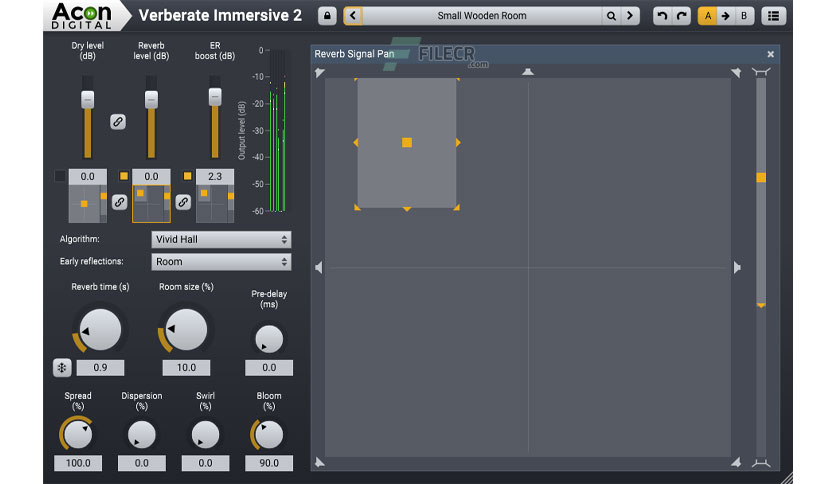Edit spread value 100.0

click(78, 463)
